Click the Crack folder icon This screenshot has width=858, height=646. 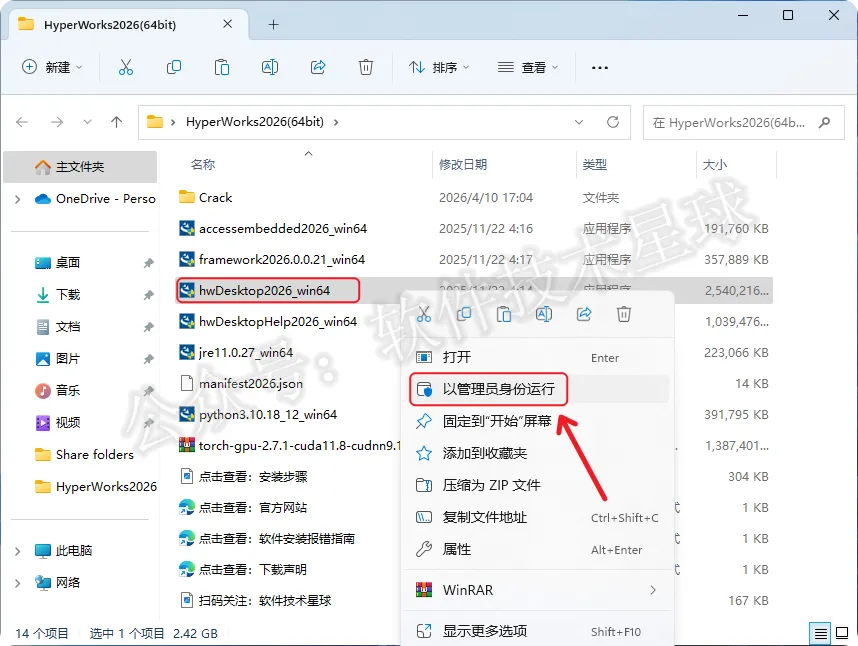pos(187,197)
